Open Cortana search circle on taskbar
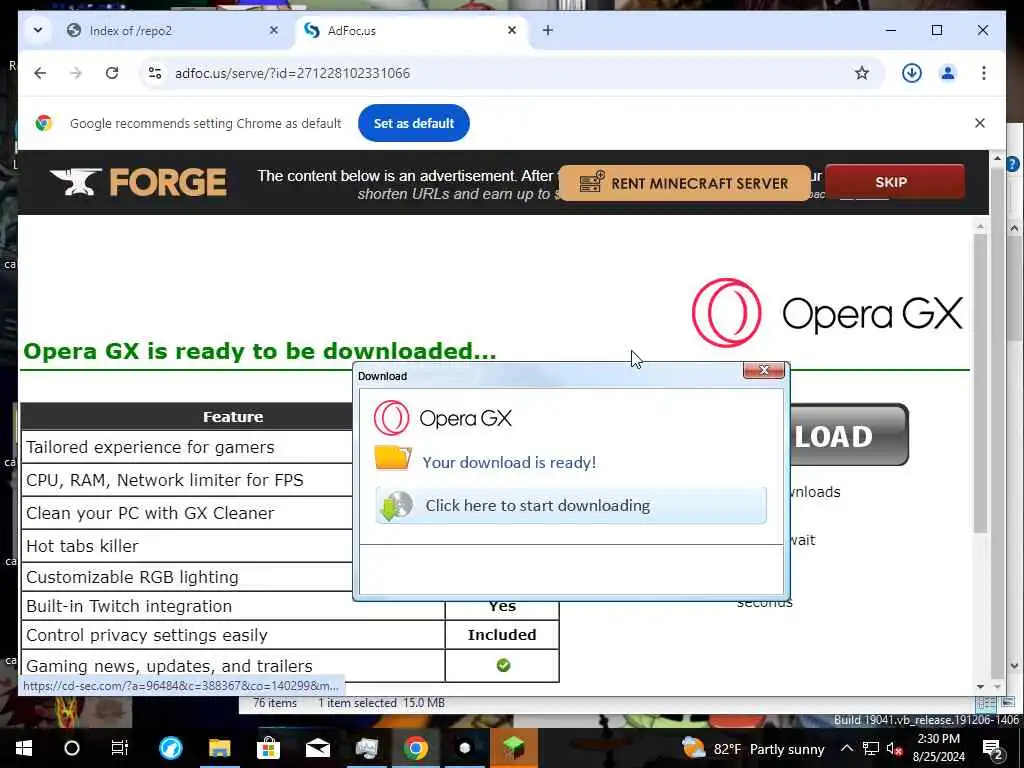The image size is (1024, 768). point(71,748)
